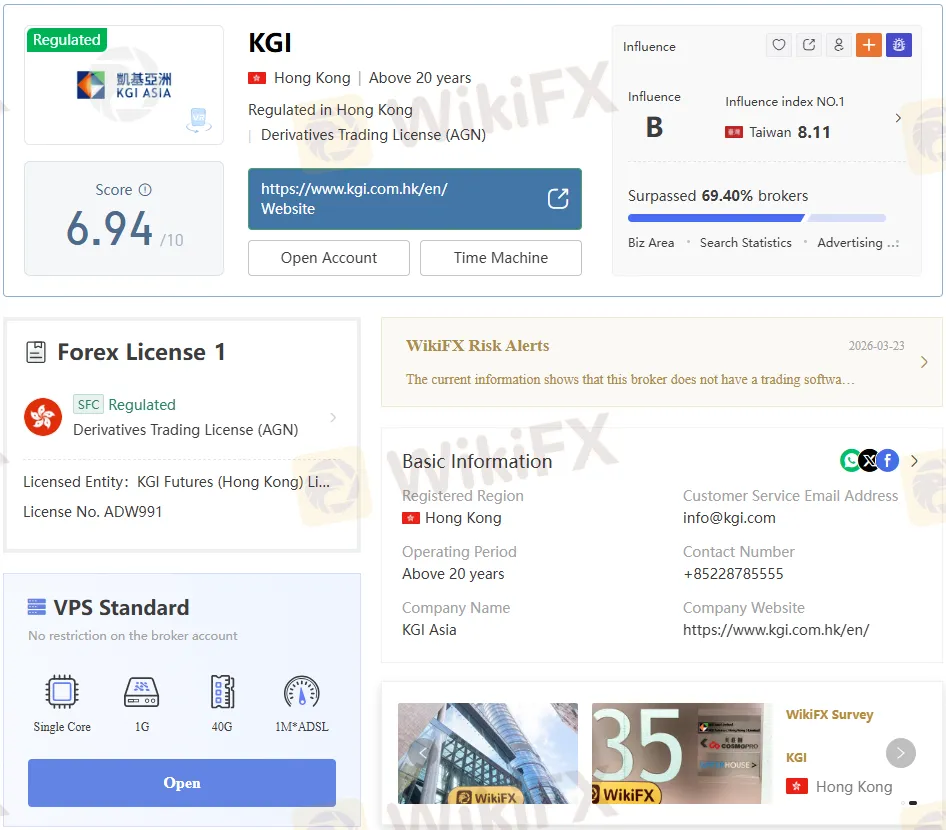Click the risk alert message text

click(x=630, y=379)
